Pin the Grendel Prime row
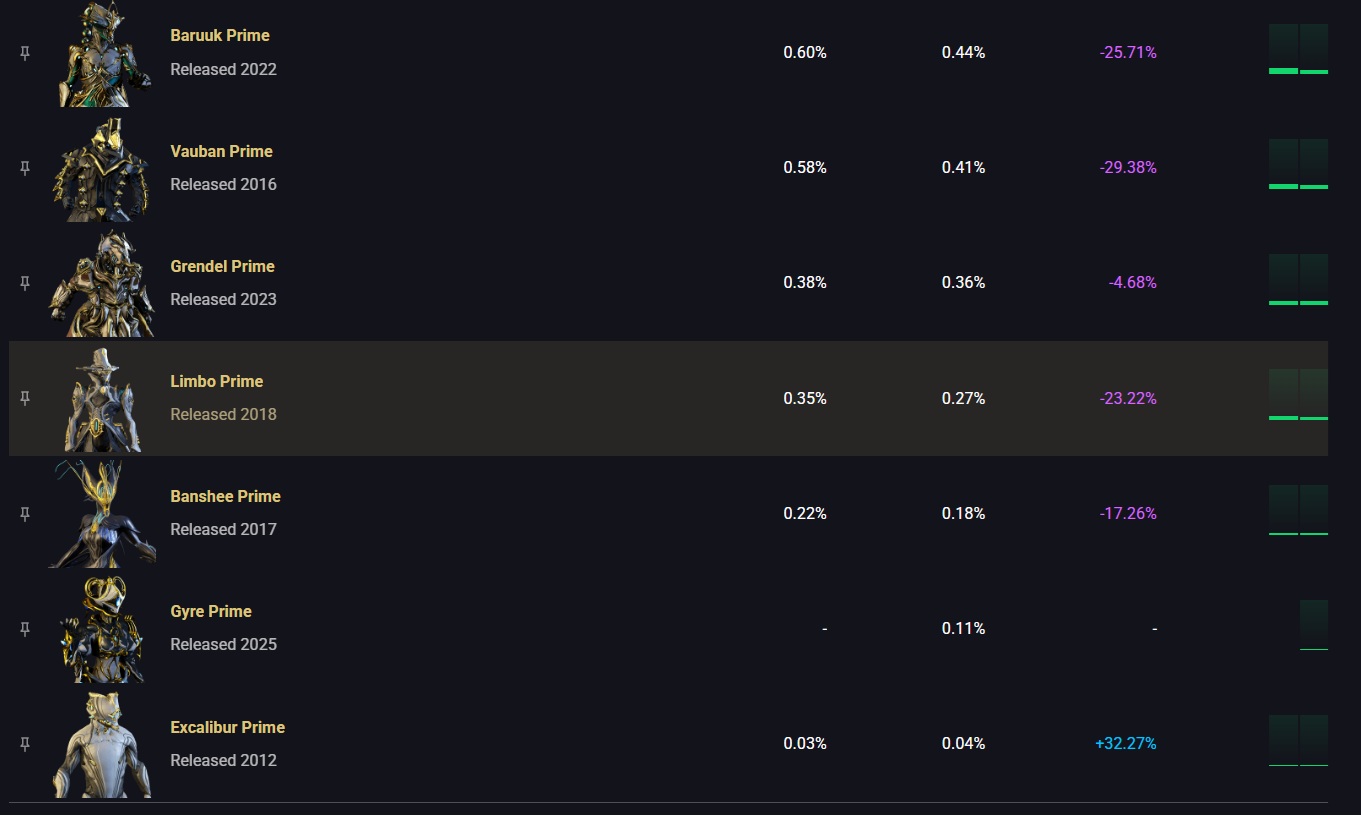1361x819 pixels. (x=25, y=283)
